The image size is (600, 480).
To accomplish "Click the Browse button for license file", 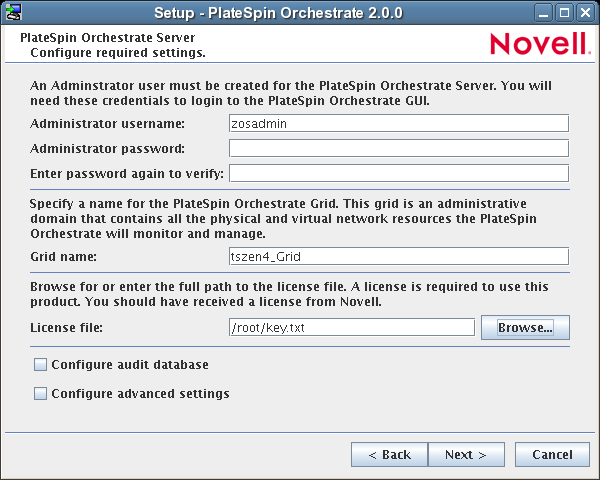I will [x=525, y=327].
